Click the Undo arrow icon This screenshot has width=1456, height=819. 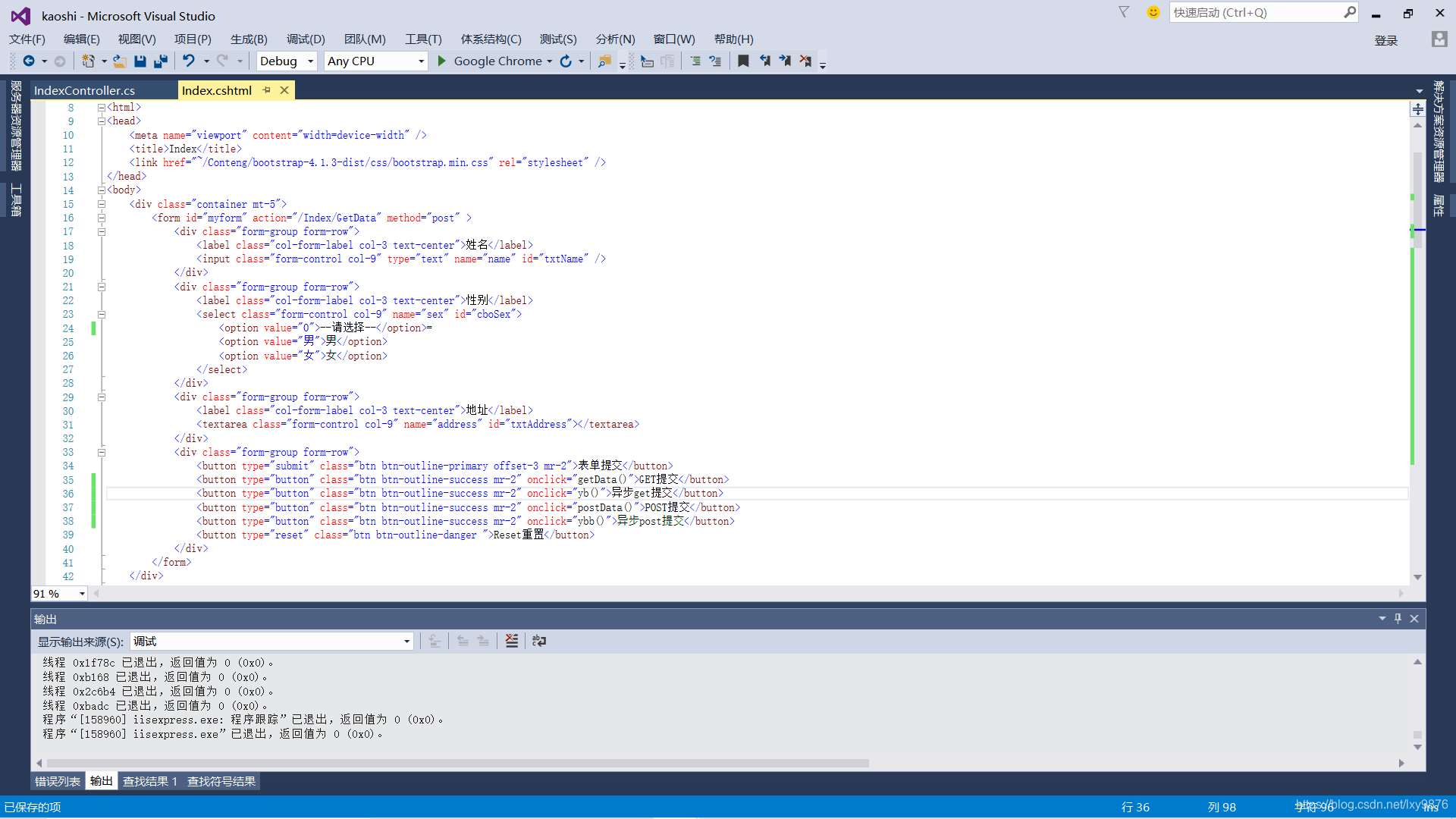pyautogui.click(x=189, y=61)
